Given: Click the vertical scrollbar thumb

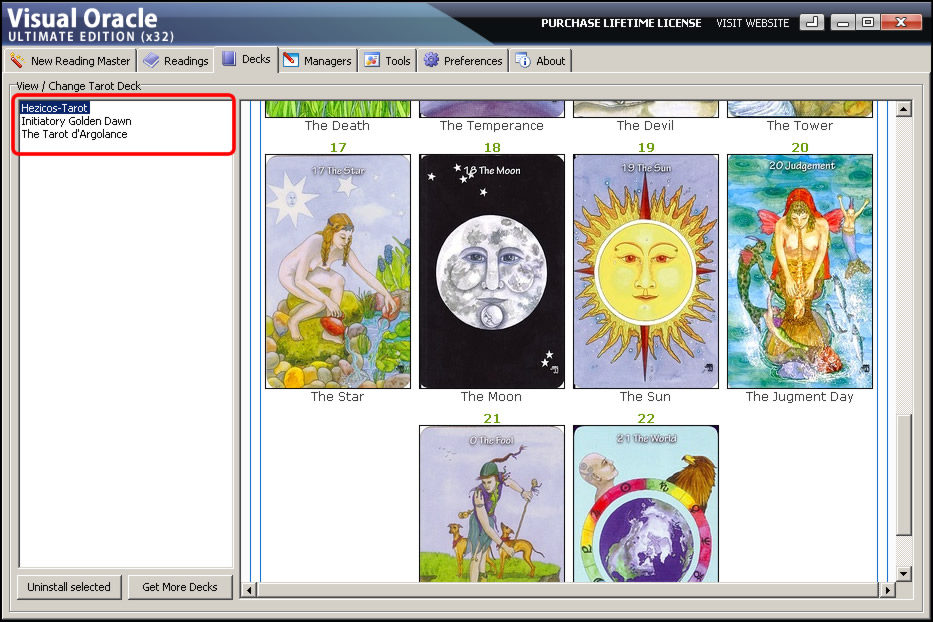Looking at the screenshot, I should click(x=904, y=475).
